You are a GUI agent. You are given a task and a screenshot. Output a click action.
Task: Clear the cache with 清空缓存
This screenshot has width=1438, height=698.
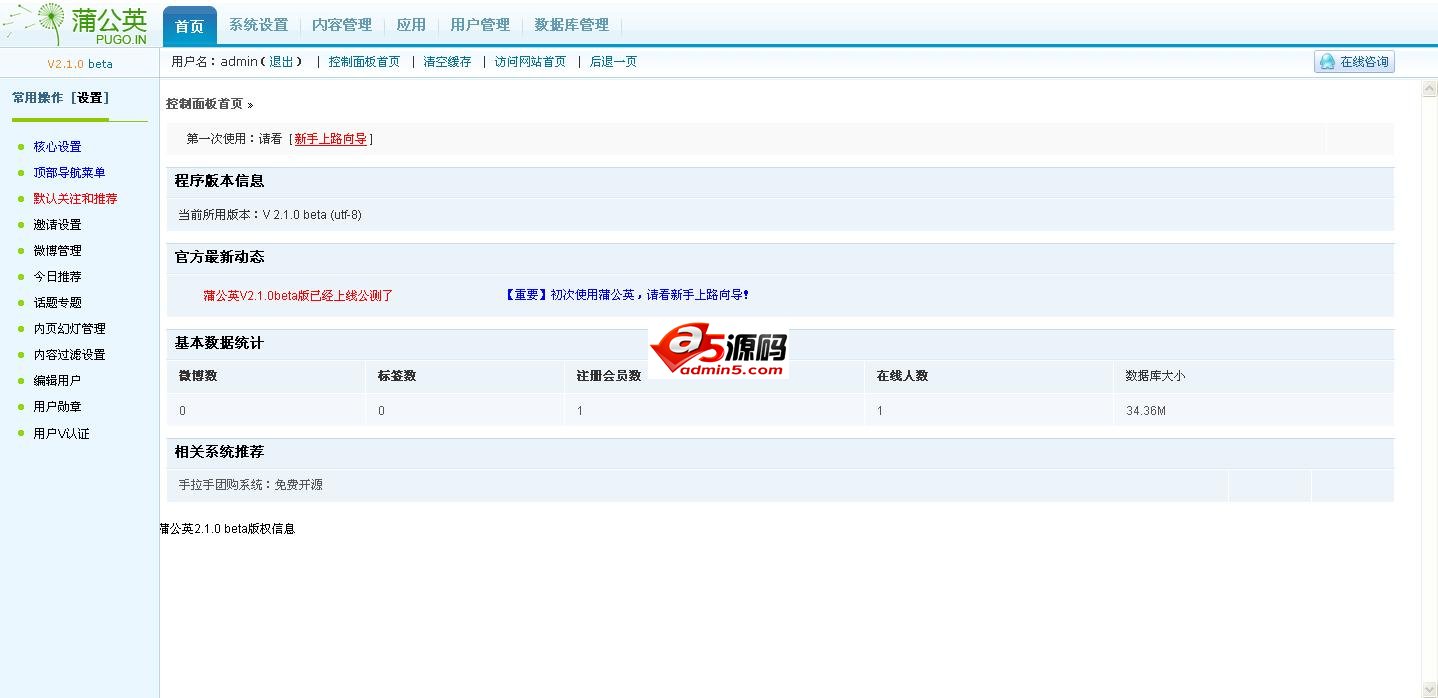[x=447, y=62]
